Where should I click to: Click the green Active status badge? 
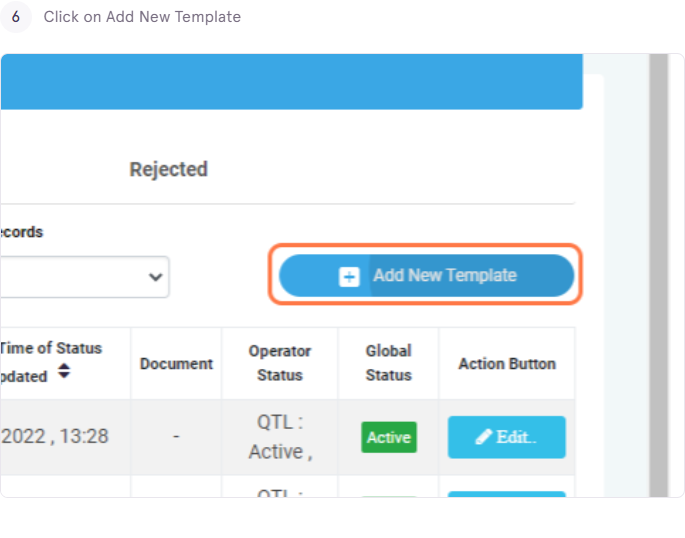coord(389,437)
